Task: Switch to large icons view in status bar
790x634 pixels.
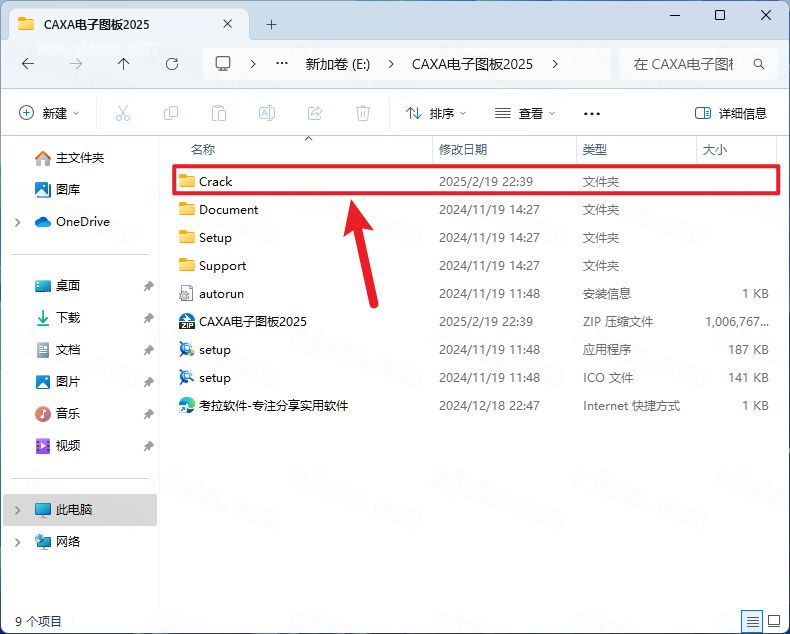Action: point(774,621)
